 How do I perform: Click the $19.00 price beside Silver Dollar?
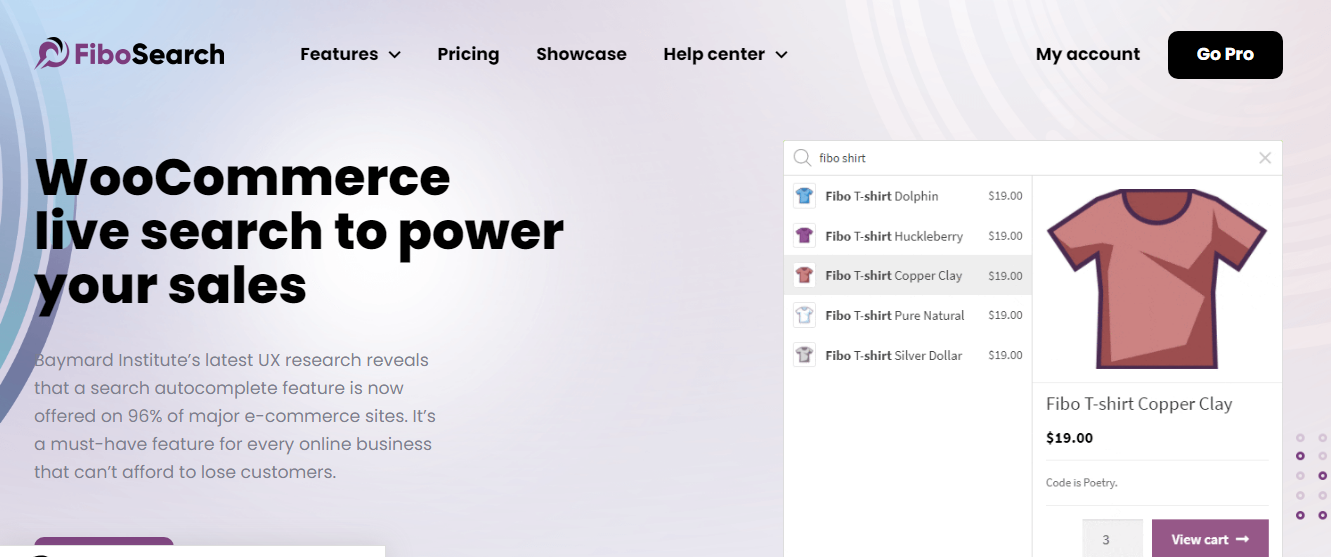point(1005,355)
